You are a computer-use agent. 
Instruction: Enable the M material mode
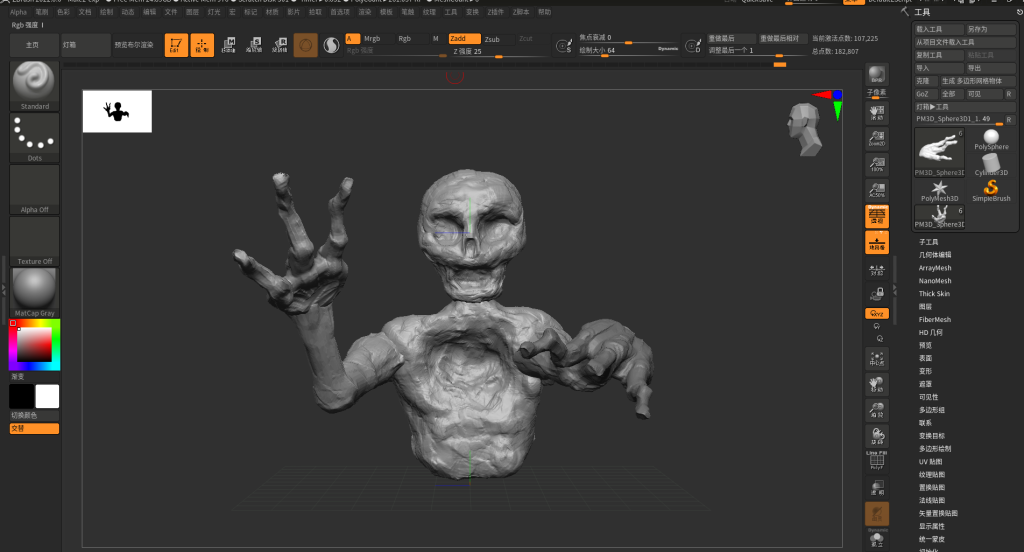(x=436, y=39)
